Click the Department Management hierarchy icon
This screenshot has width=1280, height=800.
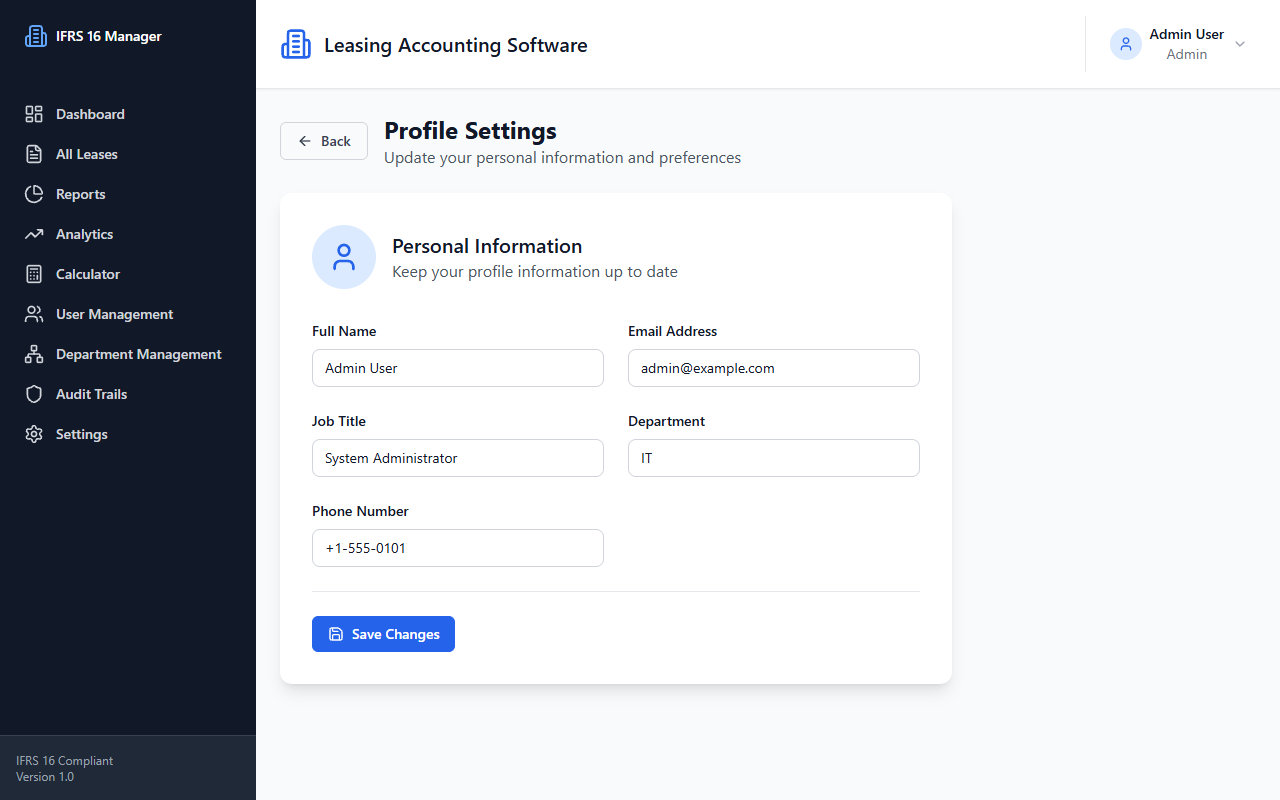point(34,354)
